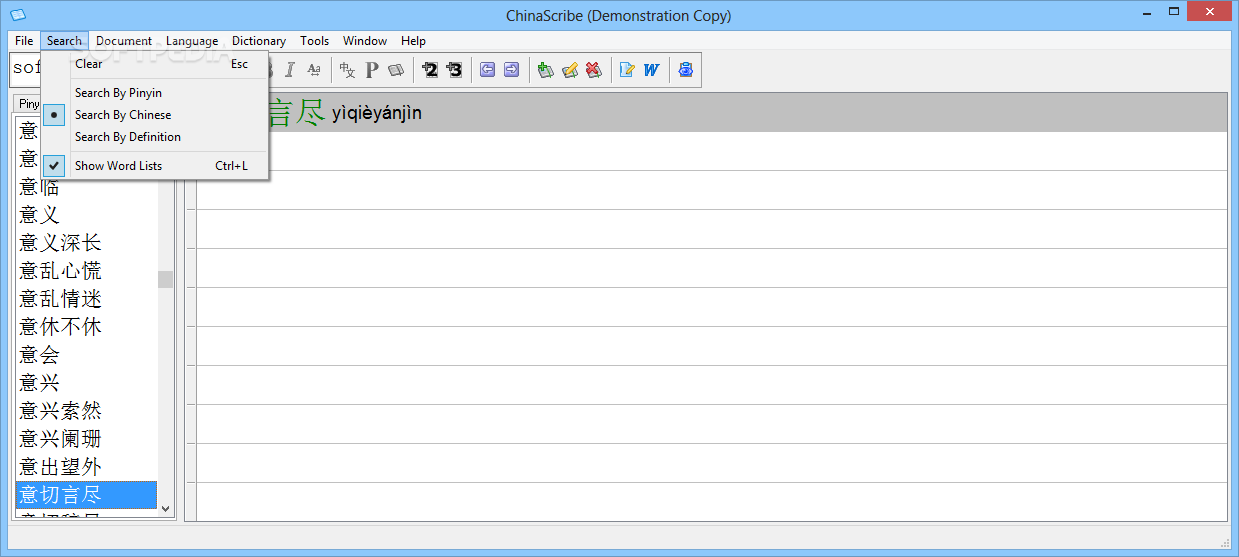Select word 意兴索然 in list
1239x557 pixels.
[86, 411]
